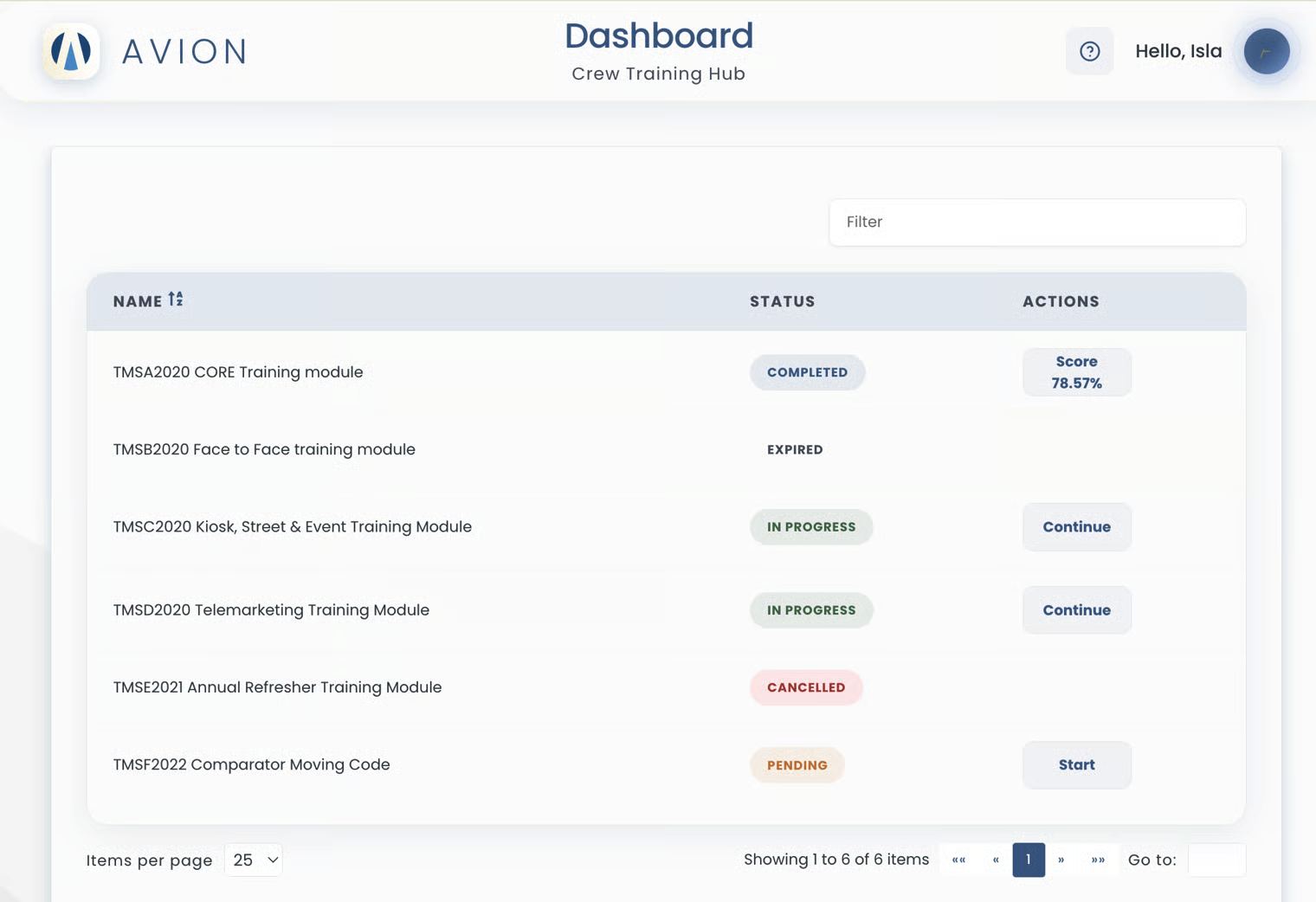
Task: Open TMSE2021 Annual Refresher Training Module
Action: pos(277,687)
